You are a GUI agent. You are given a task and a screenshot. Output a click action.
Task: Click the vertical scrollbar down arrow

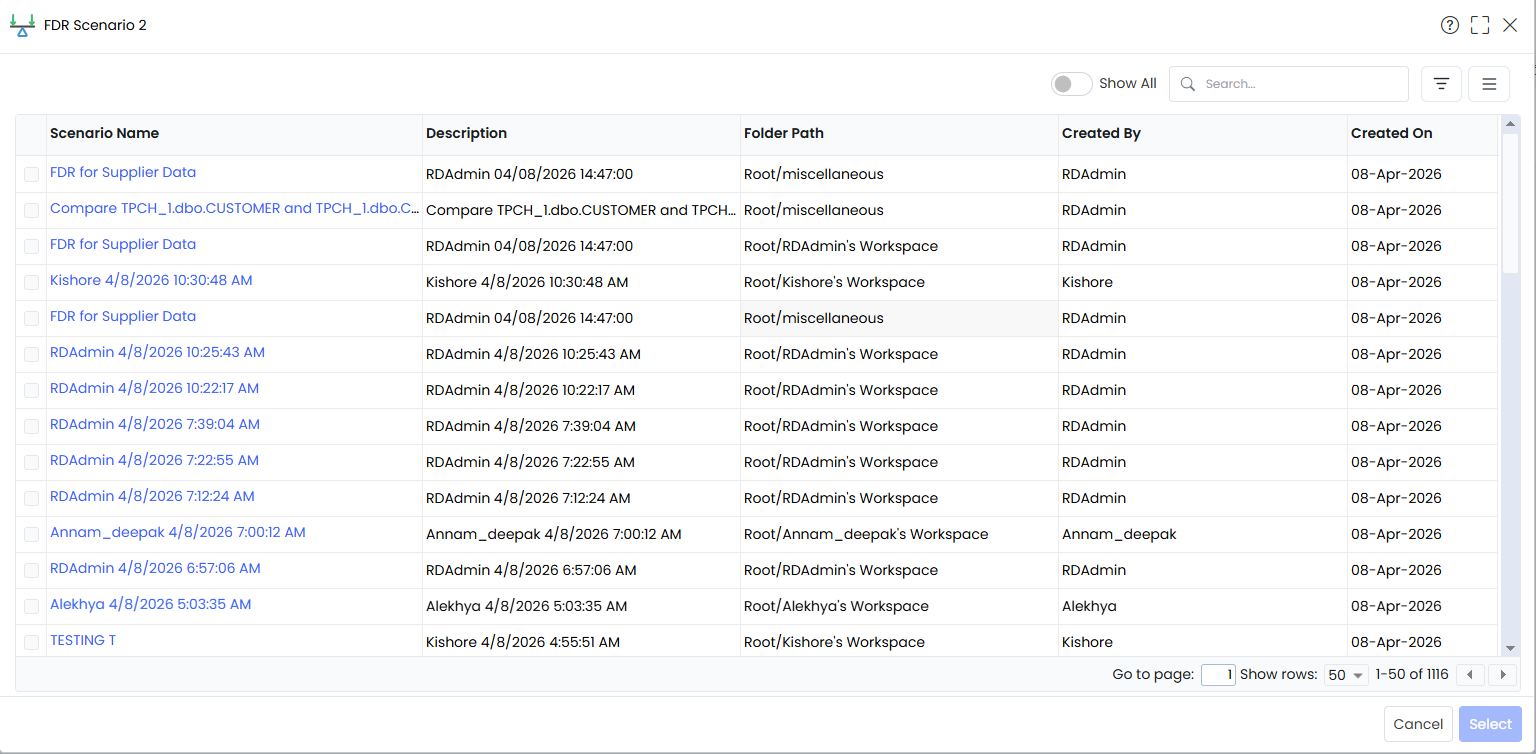1510,649
